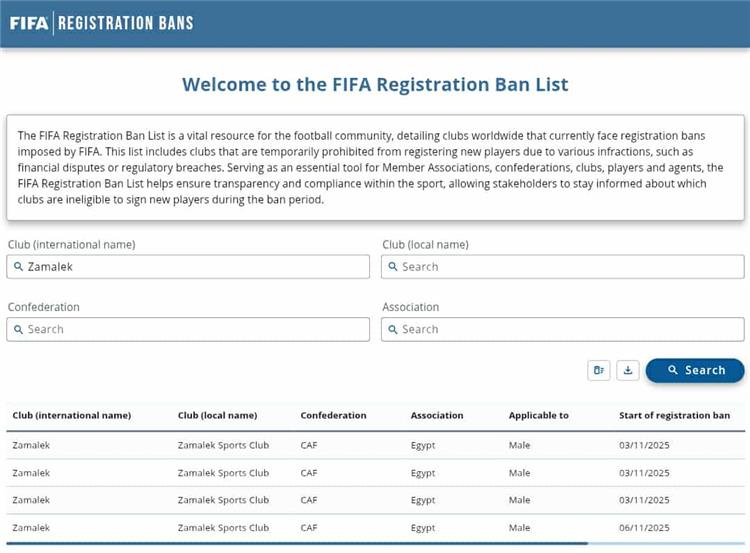
Task: Sort by Club (international name) column header
Action: point(71,415)
